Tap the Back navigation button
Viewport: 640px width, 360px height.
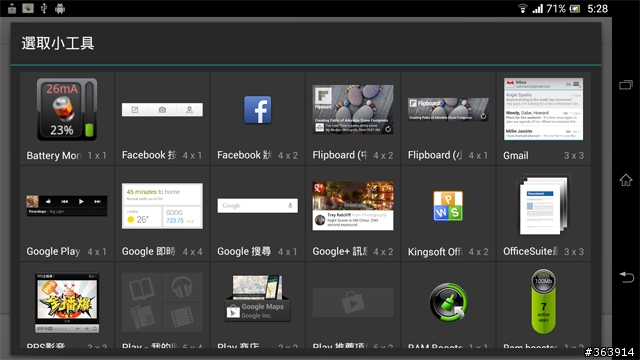626,277
